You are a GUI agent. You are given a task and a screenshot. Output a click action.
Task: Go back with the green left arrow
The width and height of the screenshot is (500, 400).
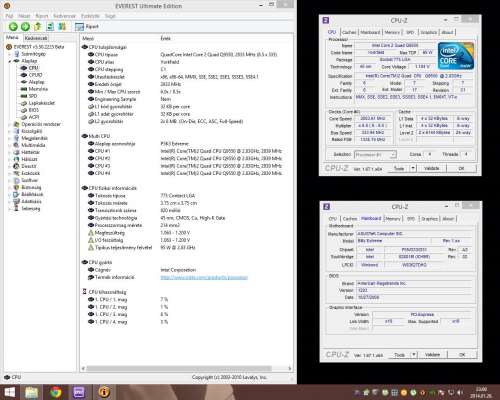tap(13, 27)
